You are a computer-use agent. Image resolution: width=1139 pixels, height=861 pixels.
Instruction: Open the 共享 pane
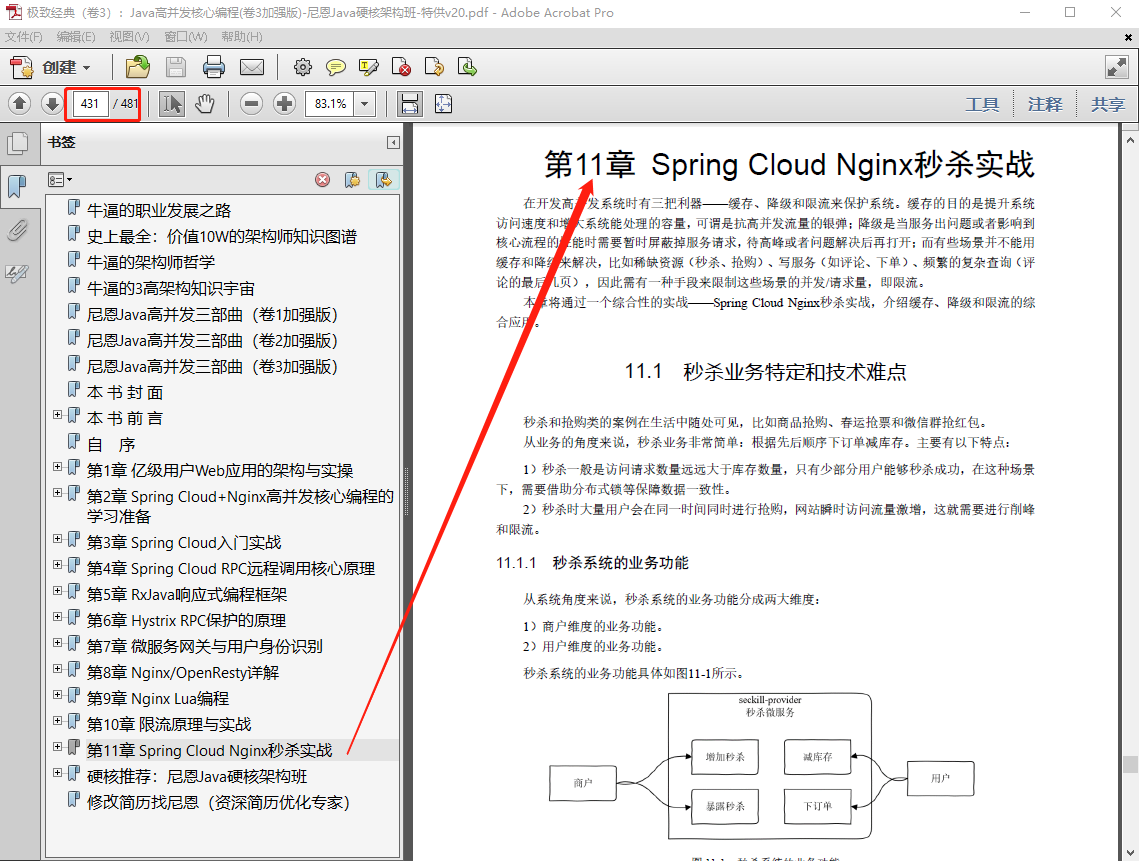(1108, 105)
